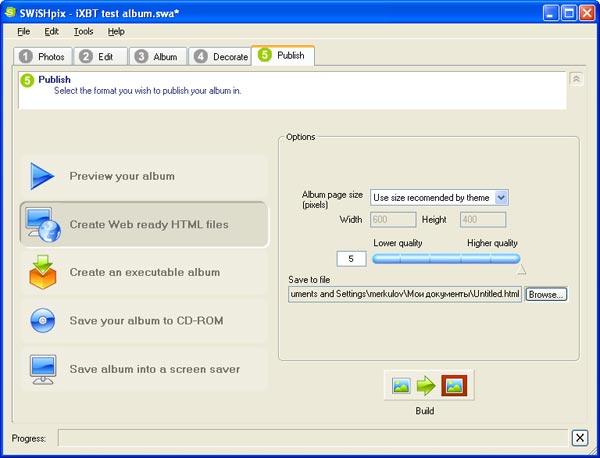The height and width of the screenshot is (458, 600).
Task: Switch to the Photos tab
Action: pyautogui.click(x=42, y=57)
